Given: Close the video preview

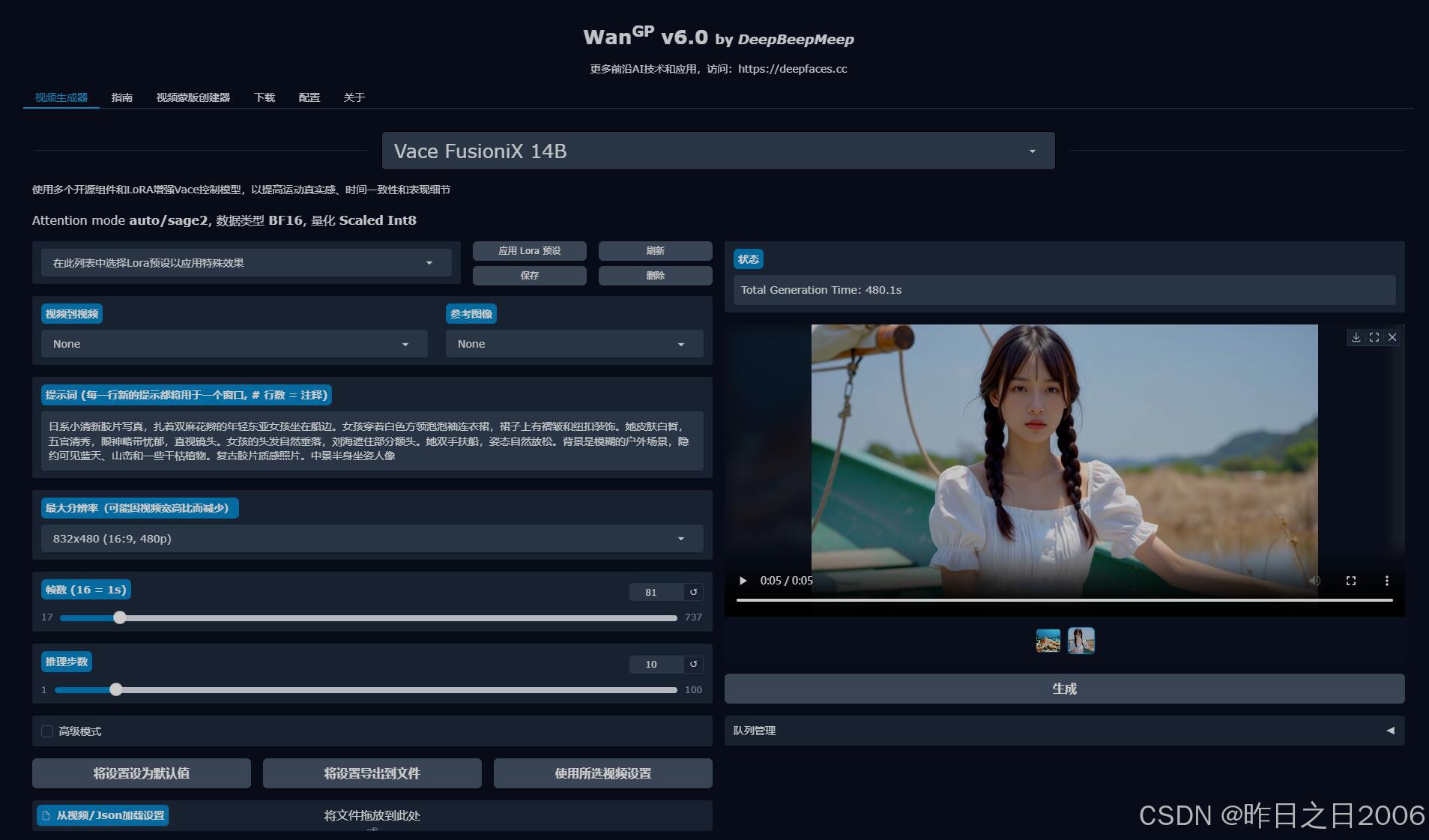Looking at the screenshot, I should [1392, 337].
